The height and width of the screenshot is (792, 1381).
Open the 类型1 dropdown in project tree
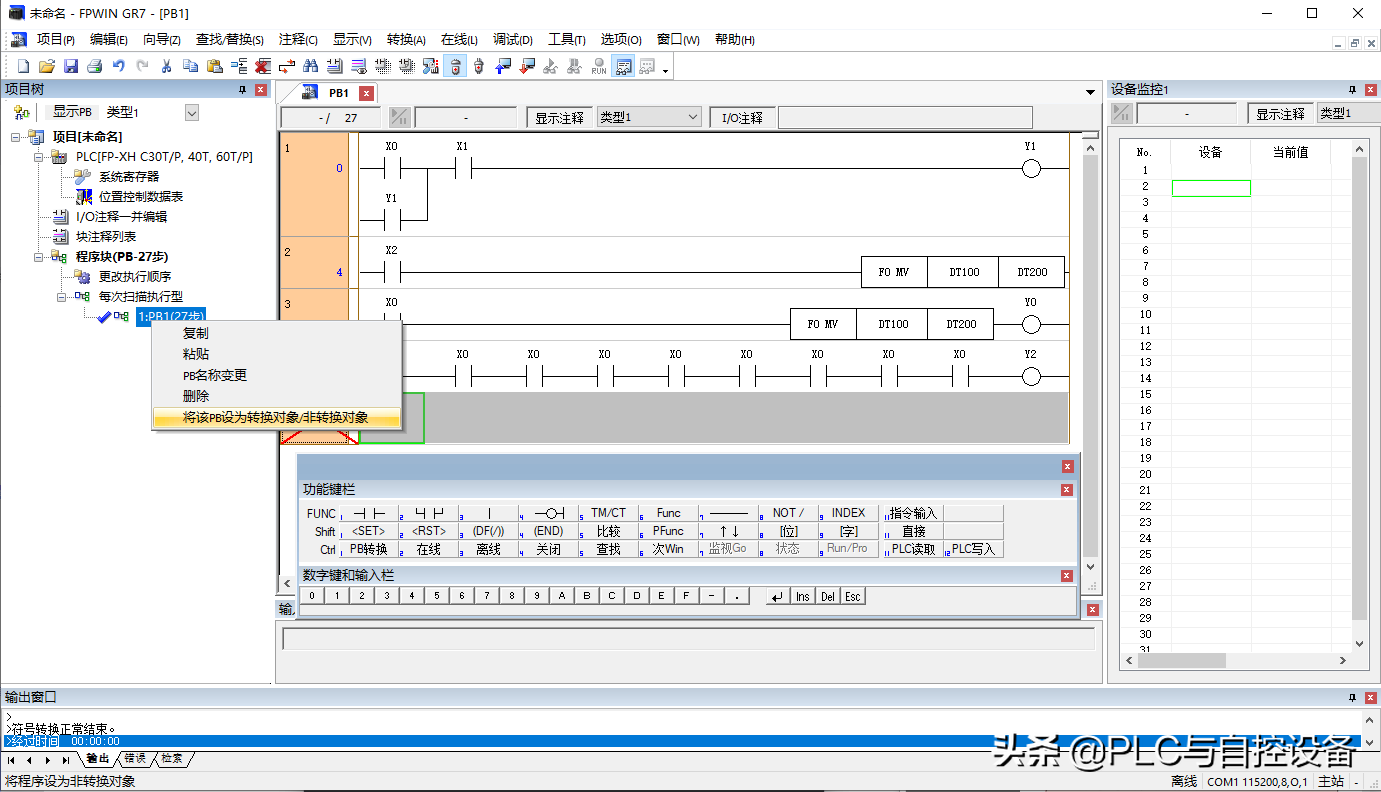click(192, 113)
